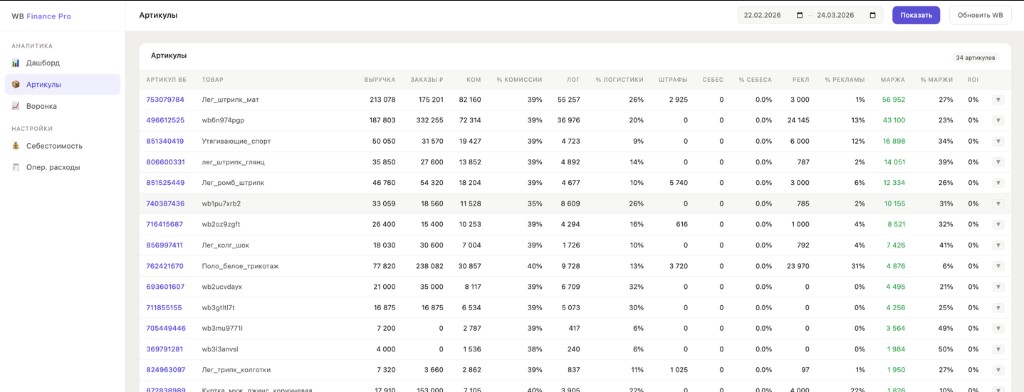The height and width of the screenshot is (392, 1024).
Task: Expand row 716415687 details arrow
Action: [x=998, y=224]
